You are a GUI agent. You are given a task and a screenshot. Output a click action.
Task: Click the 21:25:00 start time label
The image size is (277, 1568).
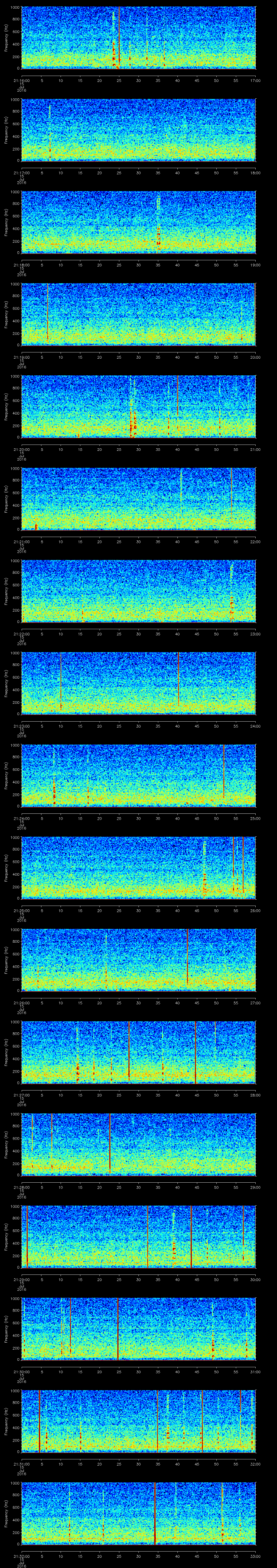[21, 910]
